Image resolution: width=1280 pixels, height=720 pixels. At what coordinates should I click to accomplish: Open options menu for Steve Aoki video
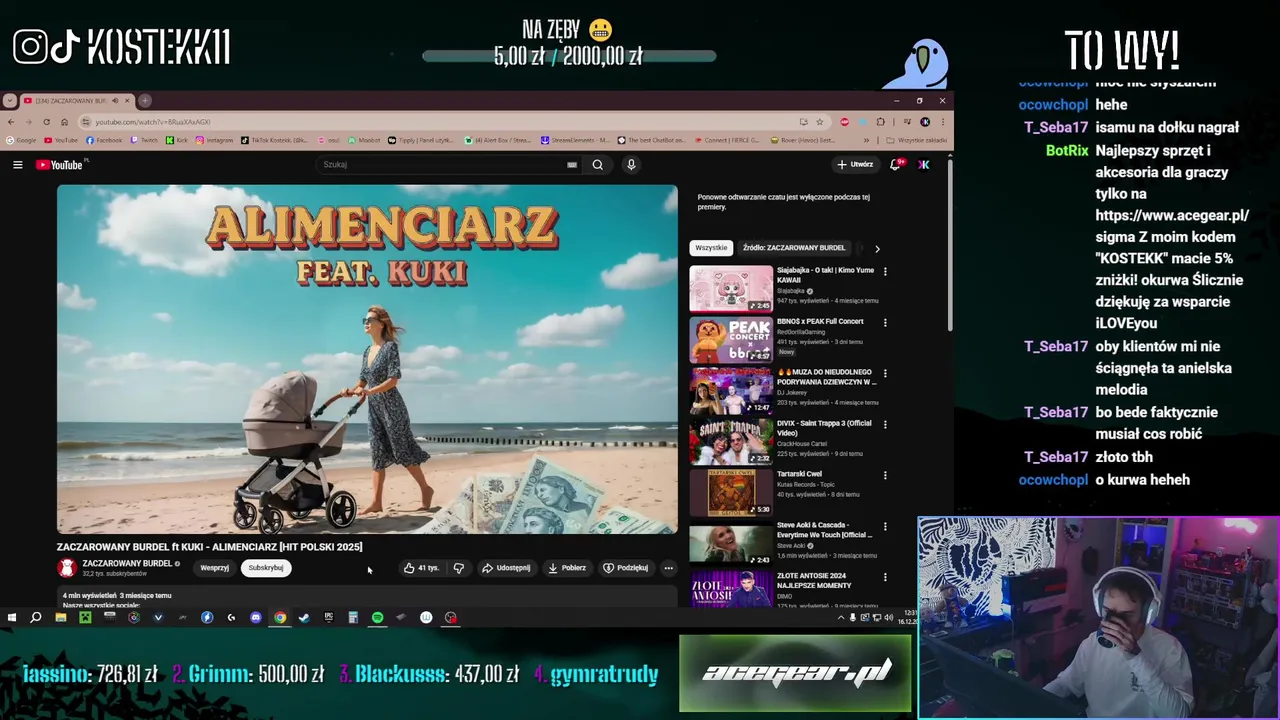(x=885, y=526)
